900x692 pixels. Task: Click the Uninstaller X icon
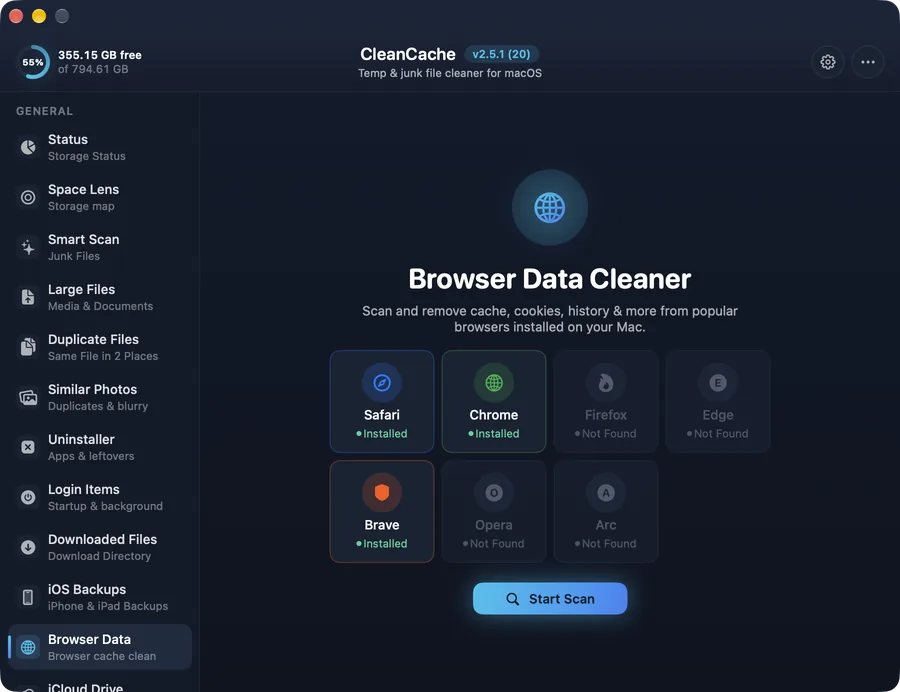pyautogui.click(x=28, y=447)
